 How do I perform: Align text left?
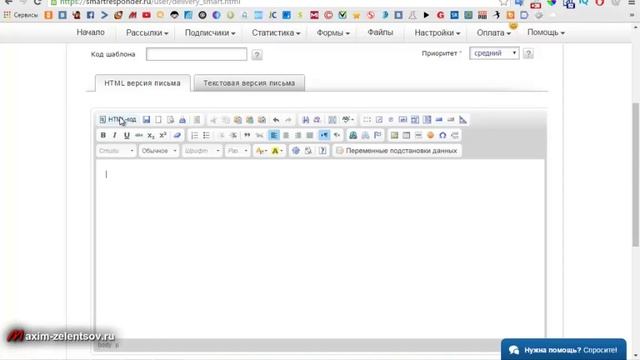[x=274, y=135]
